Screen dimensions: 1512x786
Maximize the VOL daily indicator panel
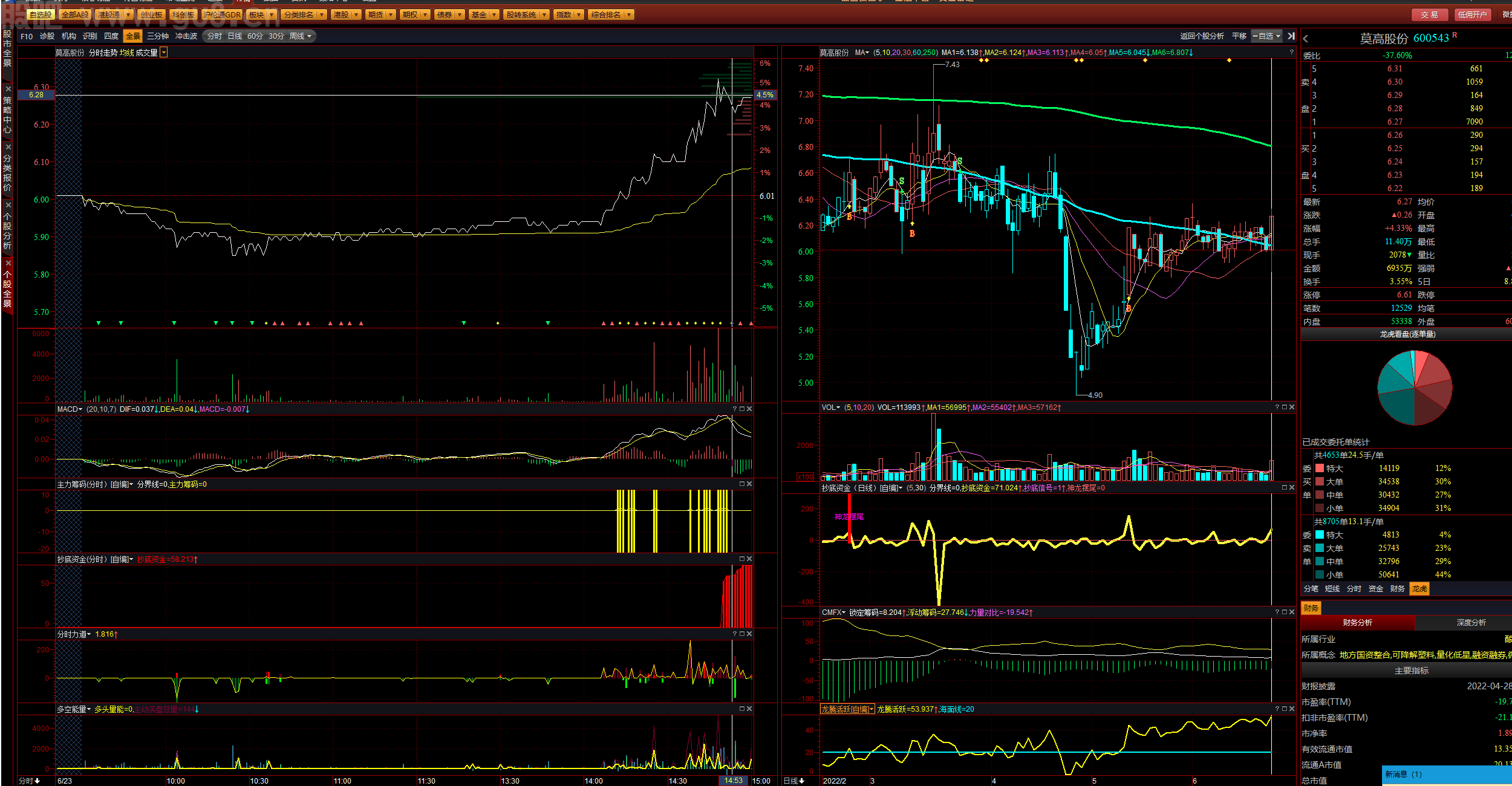[x=1285, y=408]
